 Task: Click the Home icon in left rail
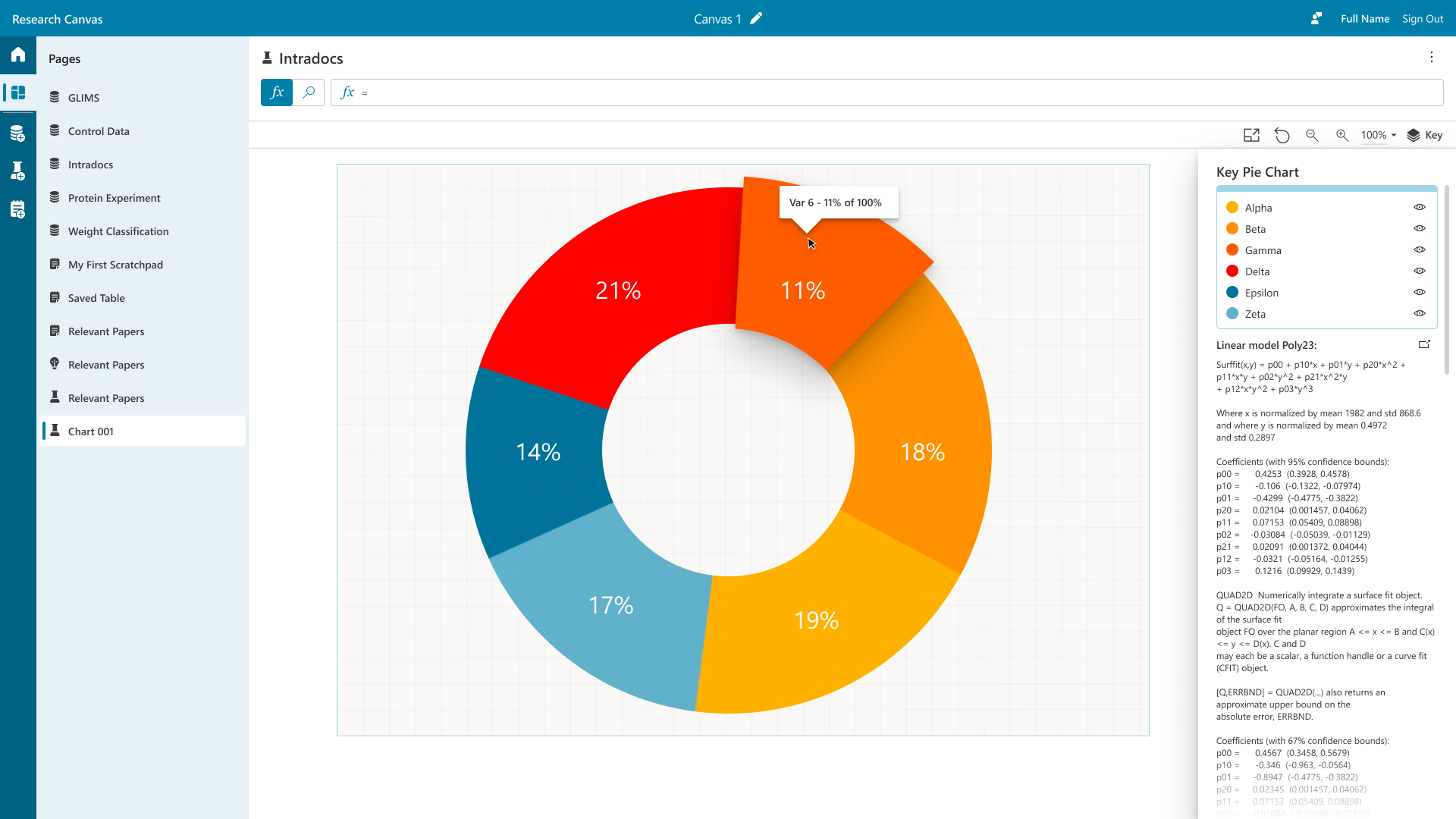(x=18, y=55)
